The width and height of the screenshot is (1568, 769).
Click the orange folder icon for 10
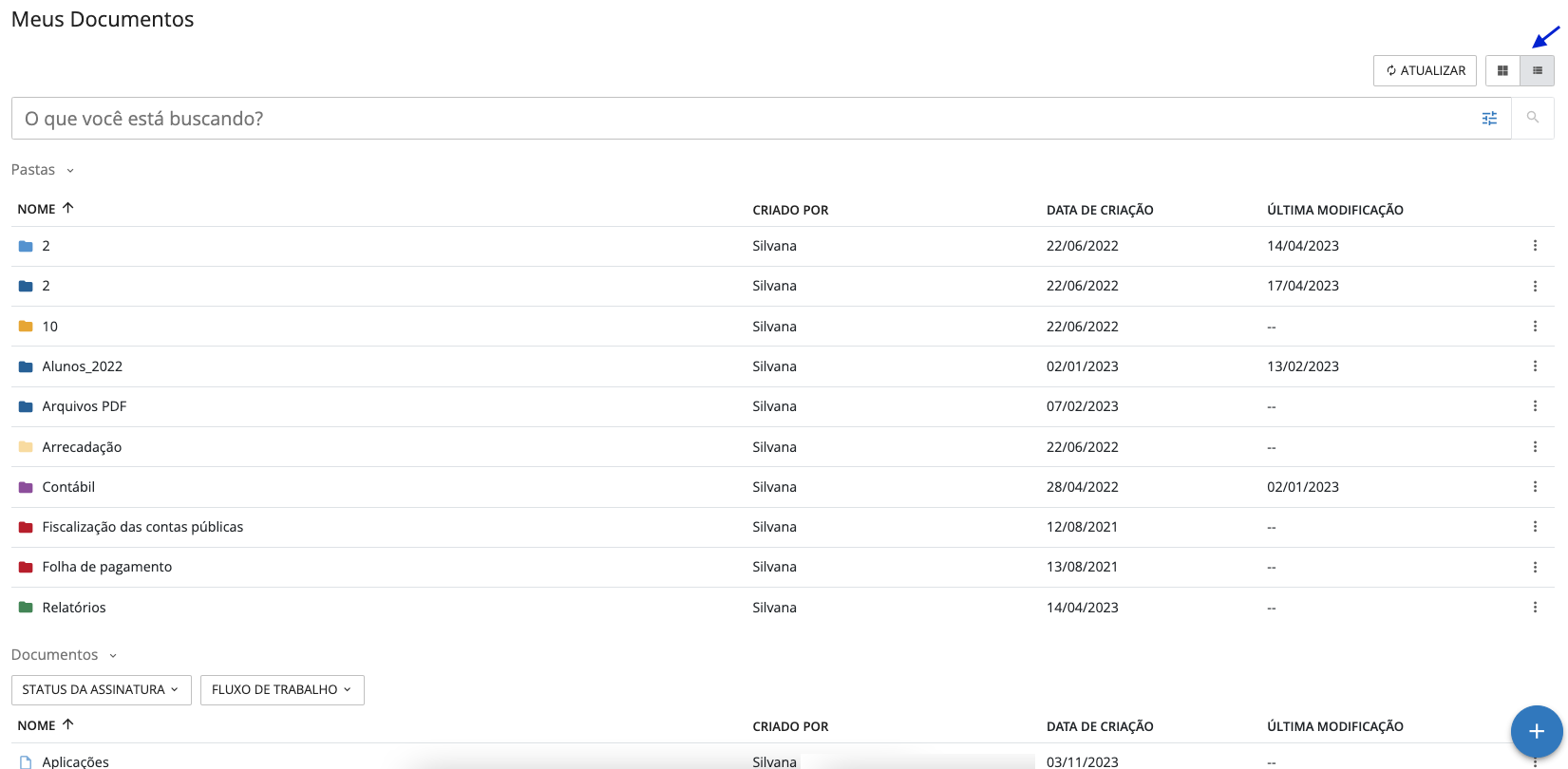26,327
